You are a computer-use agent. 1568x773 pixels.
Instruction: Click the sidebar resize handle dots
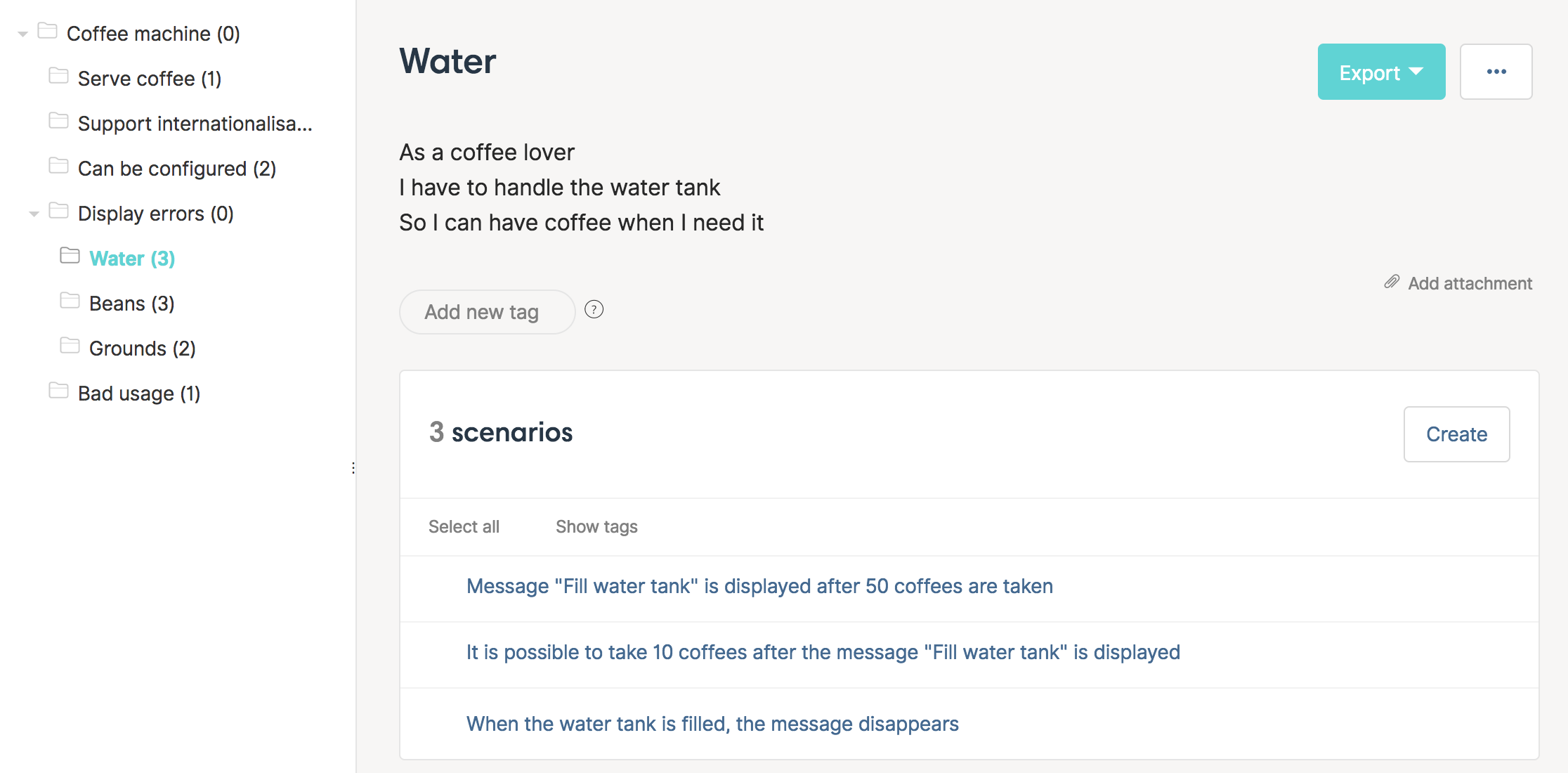(x=353, y=468)
